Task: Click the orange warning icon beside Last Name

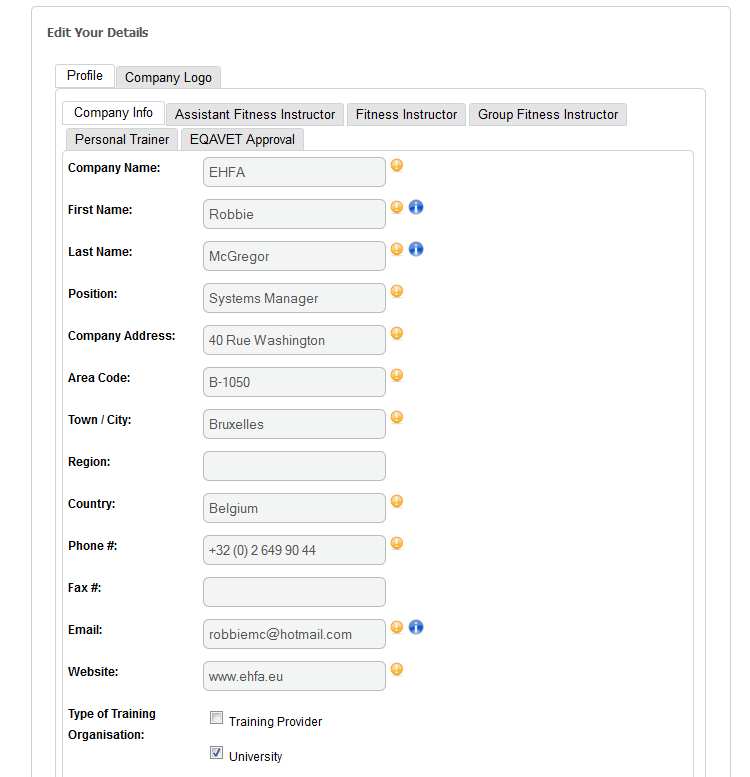Action: 396,249
